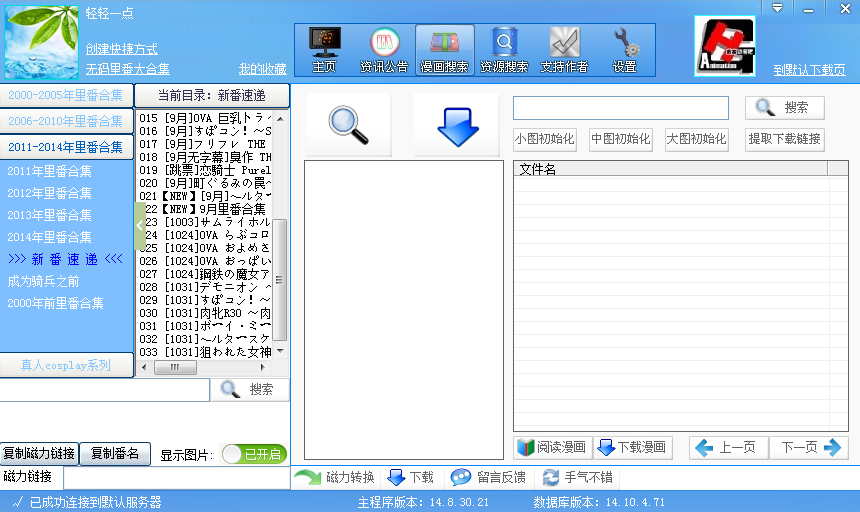Click 下载漫画 button

632,447
